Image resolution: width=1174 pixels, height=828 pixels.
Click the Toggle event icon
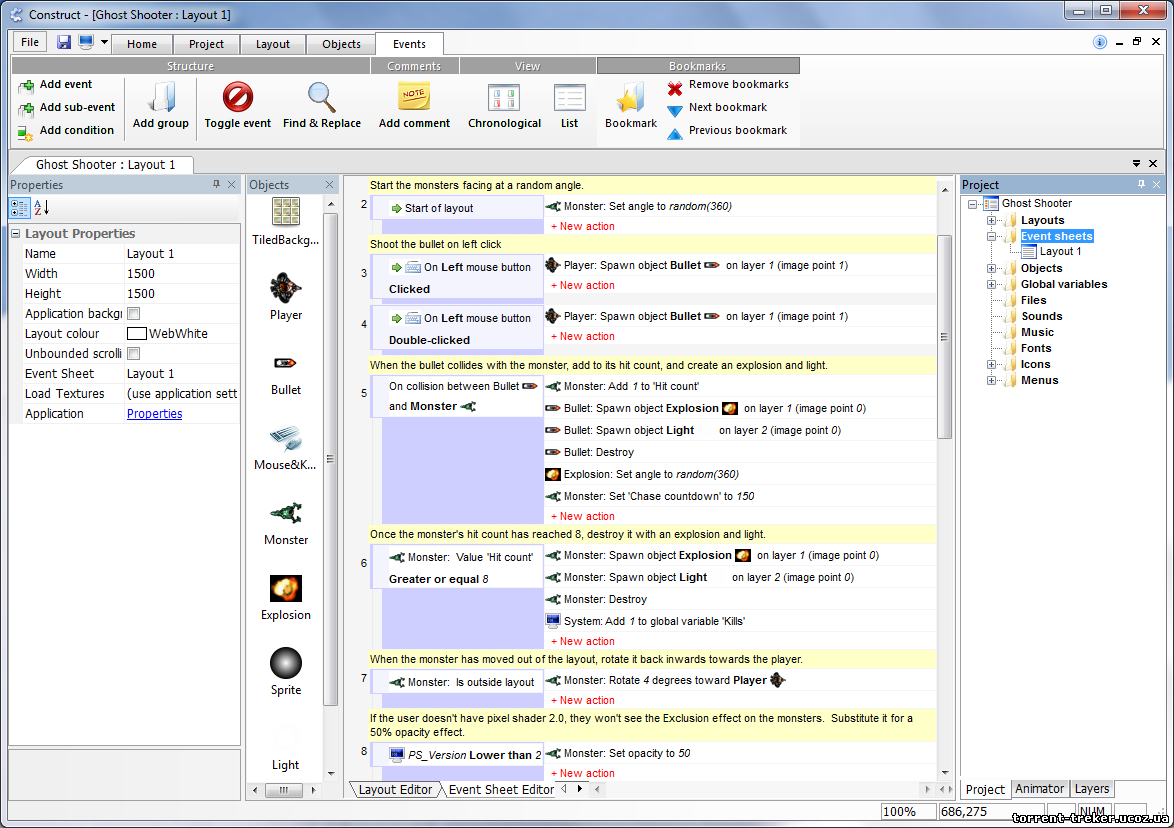pos(237,98)
